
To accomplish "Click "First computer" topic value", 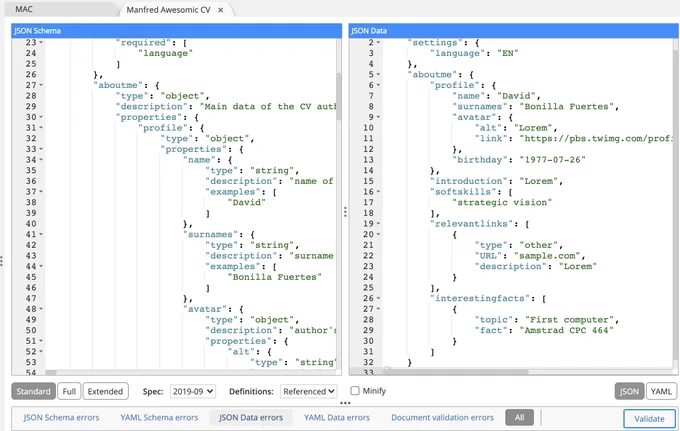I will coord(569,320).
